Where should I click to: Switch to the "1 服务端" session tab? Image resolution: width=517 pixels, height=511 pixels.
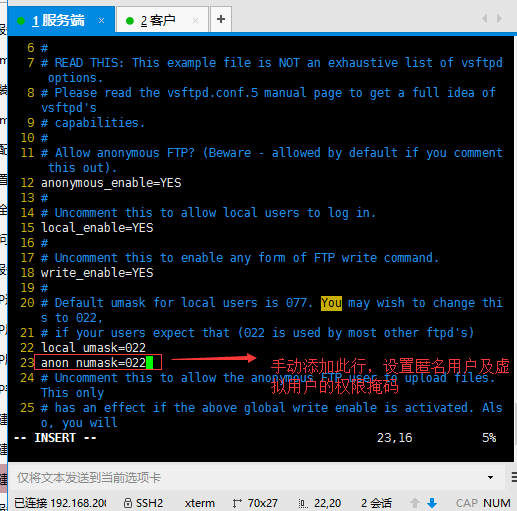point(61,20)
